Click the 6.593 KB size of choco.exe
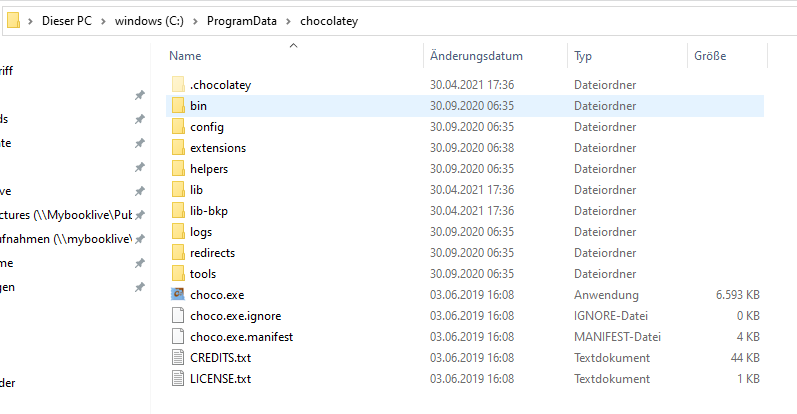797x414 pixels. click(x=738, y=294)
